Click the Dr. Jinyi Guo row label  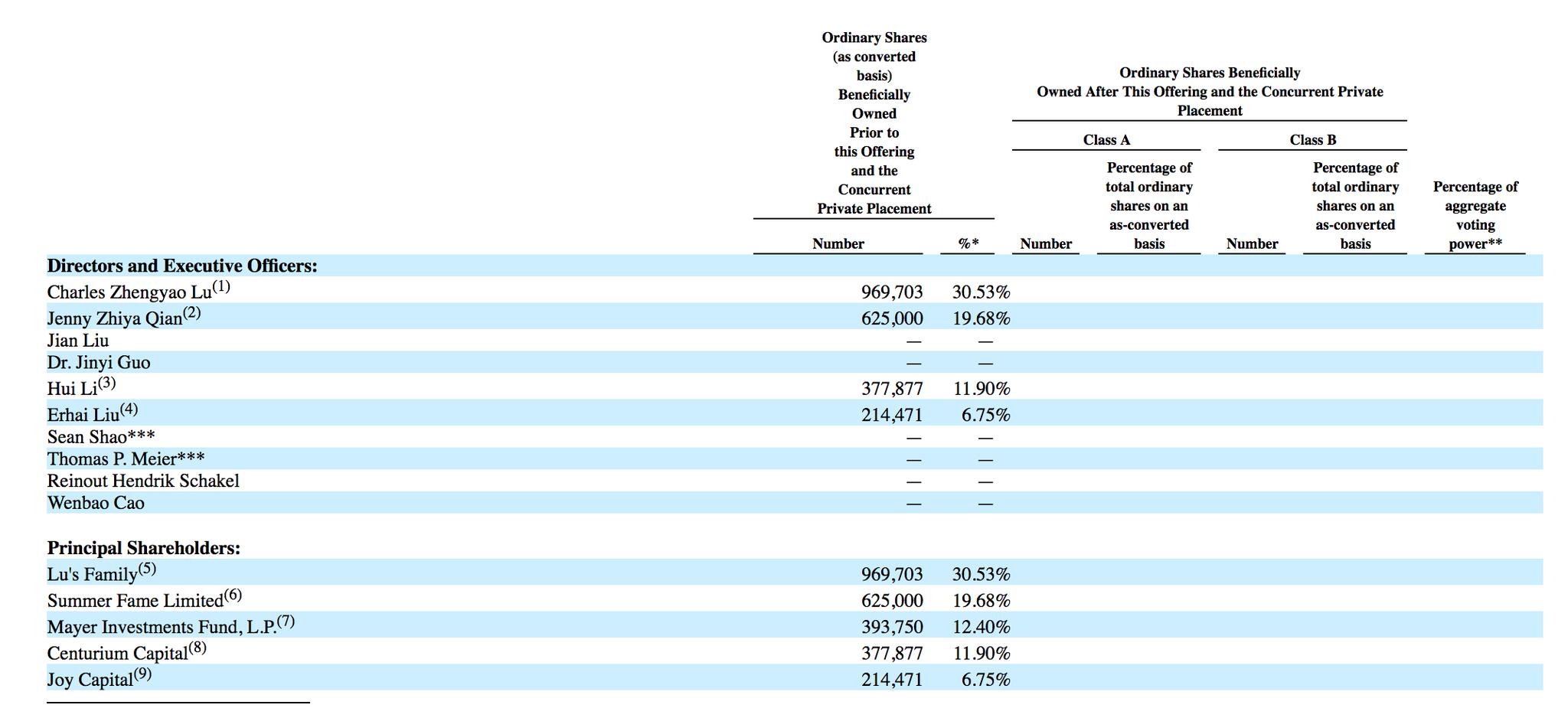pos(99,363)
